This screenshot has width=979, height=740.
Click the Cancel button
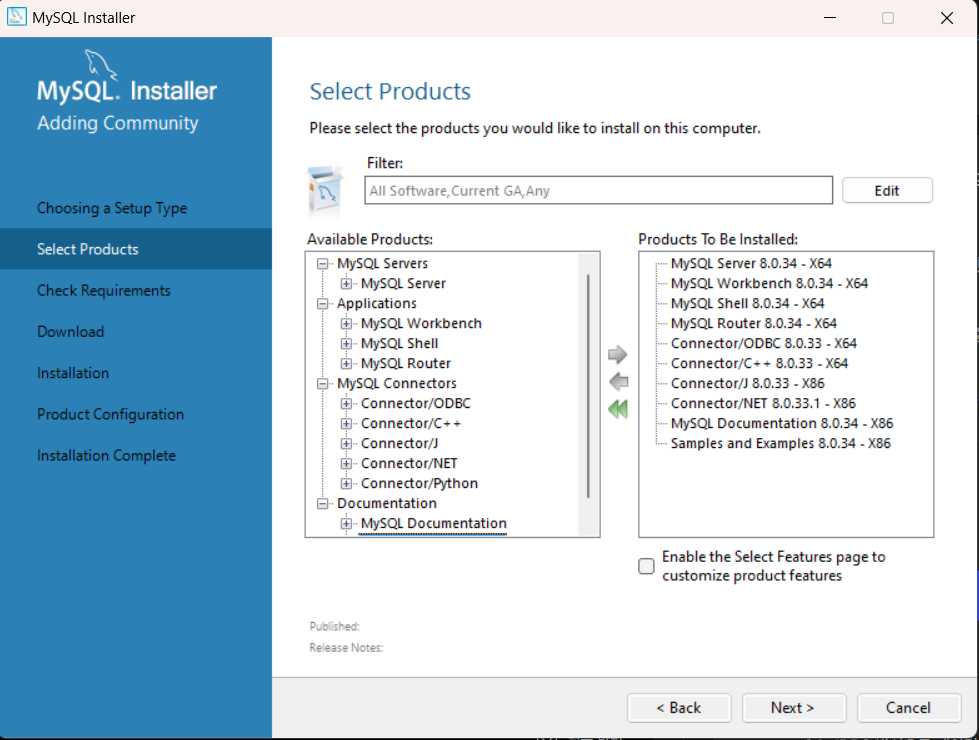[x=908, y=708]
